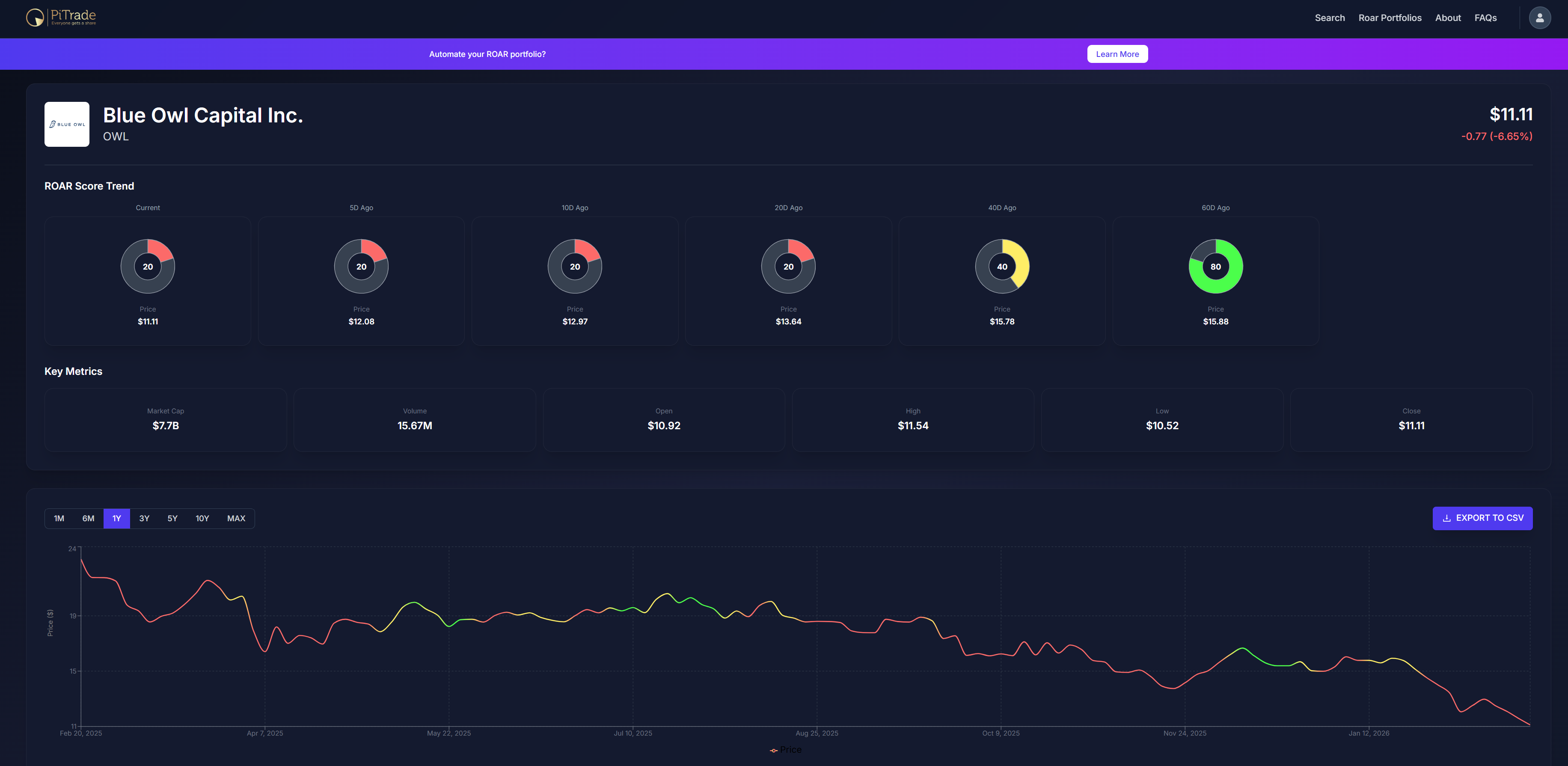Screen dimensions: 1568x766
Task: Open the Search nav link
Action: tap(1329, 18)
